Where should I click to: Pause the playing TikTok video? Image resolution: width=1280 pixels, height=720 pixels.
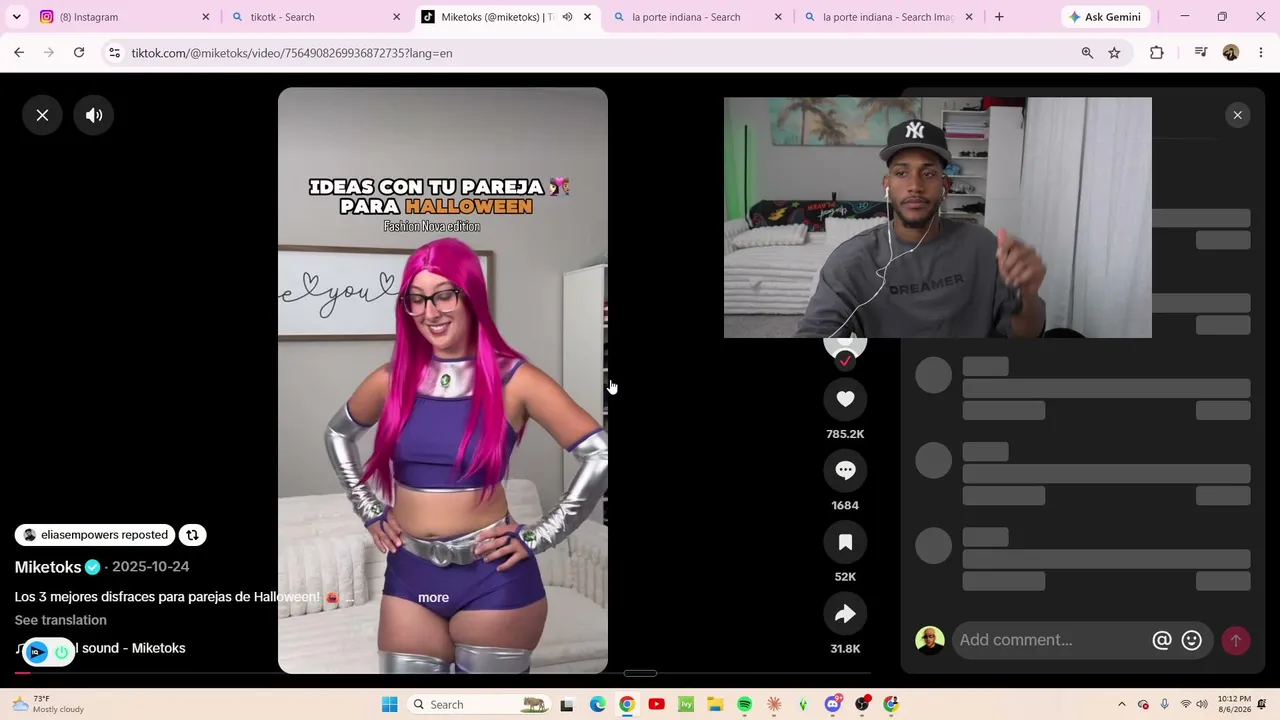[442, 380]
